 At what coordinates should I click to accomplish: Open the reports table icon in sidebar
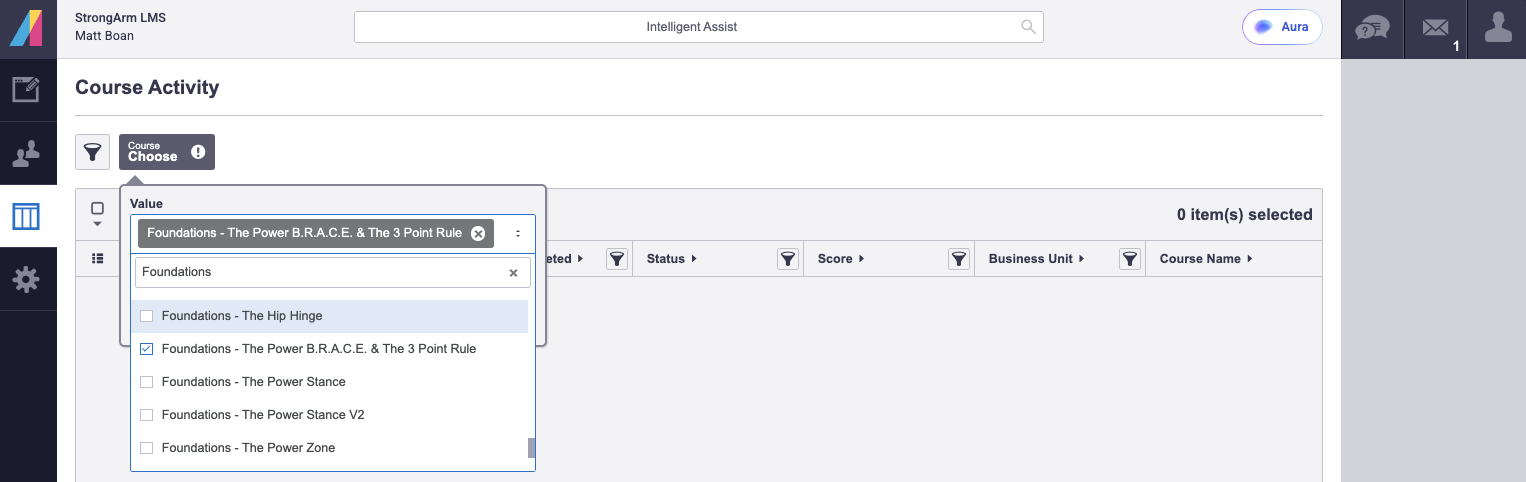[26, 216]
